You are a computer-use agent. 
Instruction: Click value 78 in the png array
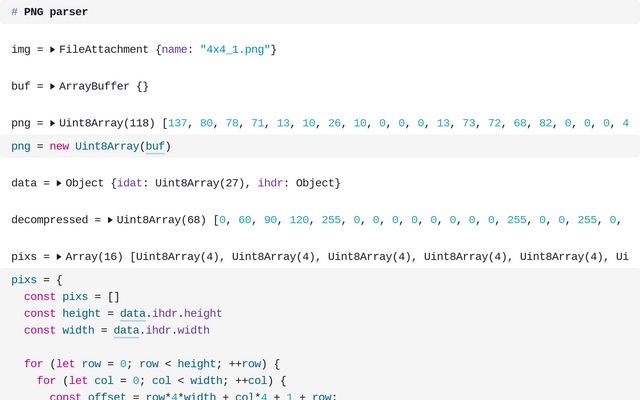[232, 123]
